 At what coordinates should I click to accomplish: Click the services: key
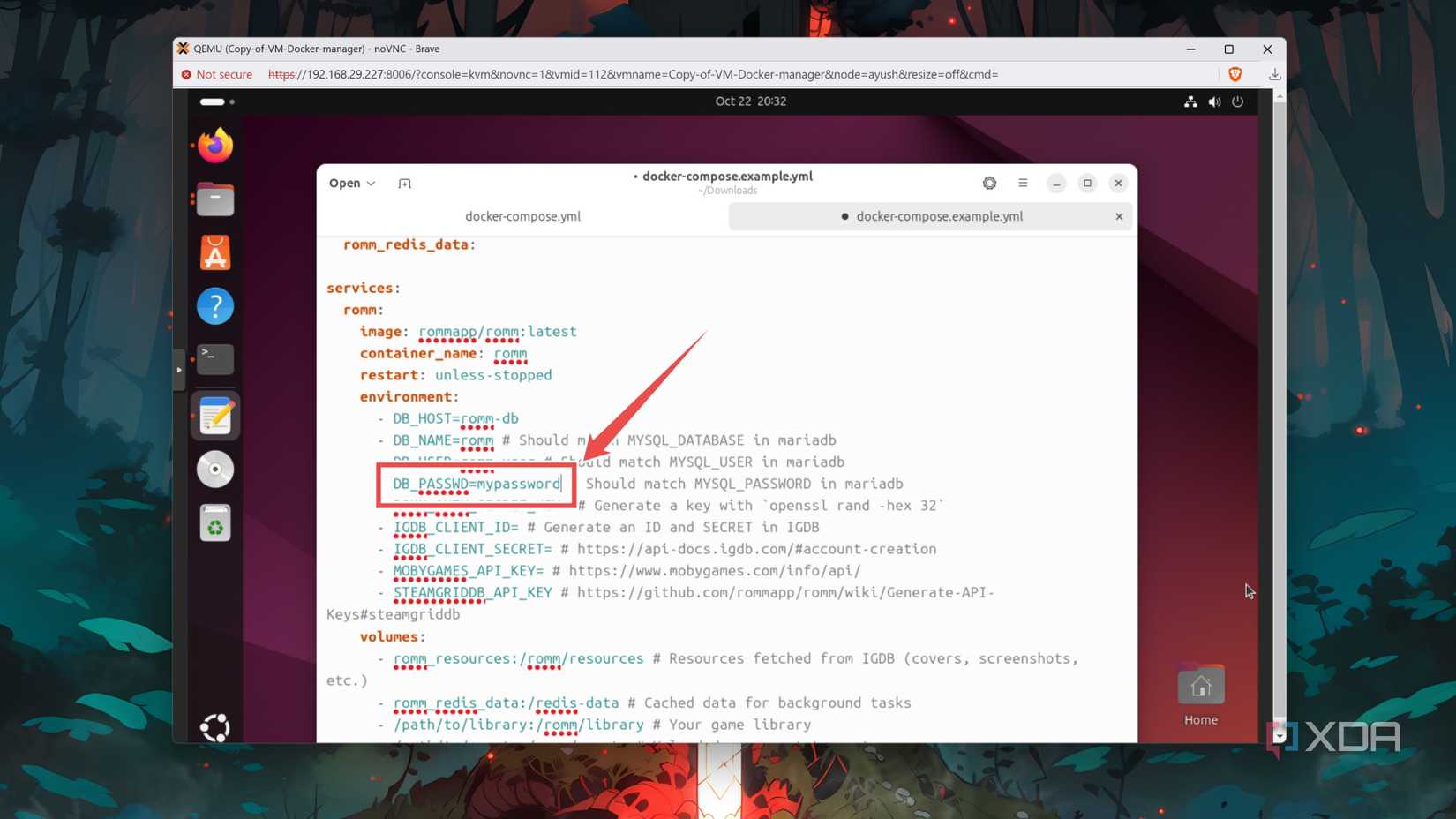pos(364,289)
